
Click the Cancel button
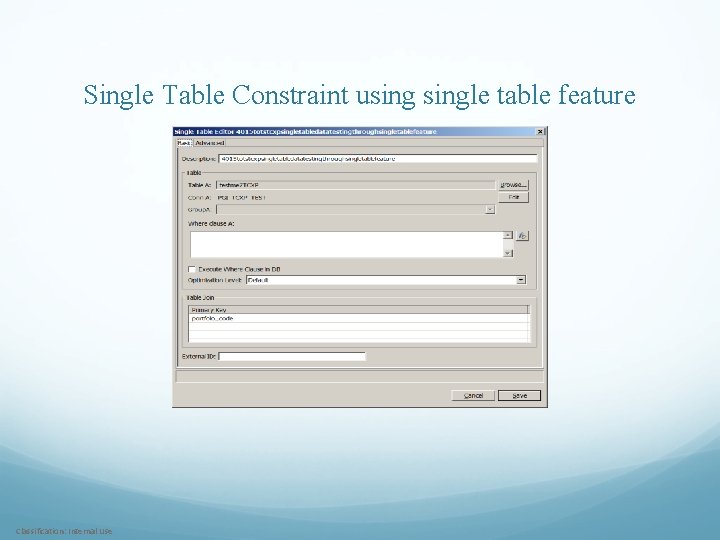[473, 395]
